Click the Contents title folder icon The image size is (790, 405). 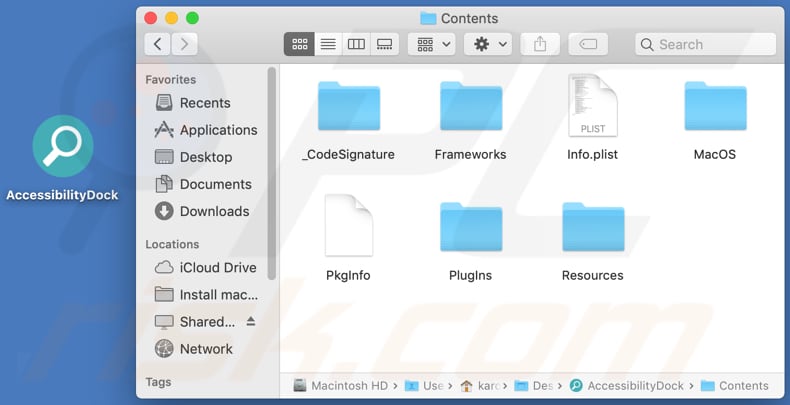(428, 19)
